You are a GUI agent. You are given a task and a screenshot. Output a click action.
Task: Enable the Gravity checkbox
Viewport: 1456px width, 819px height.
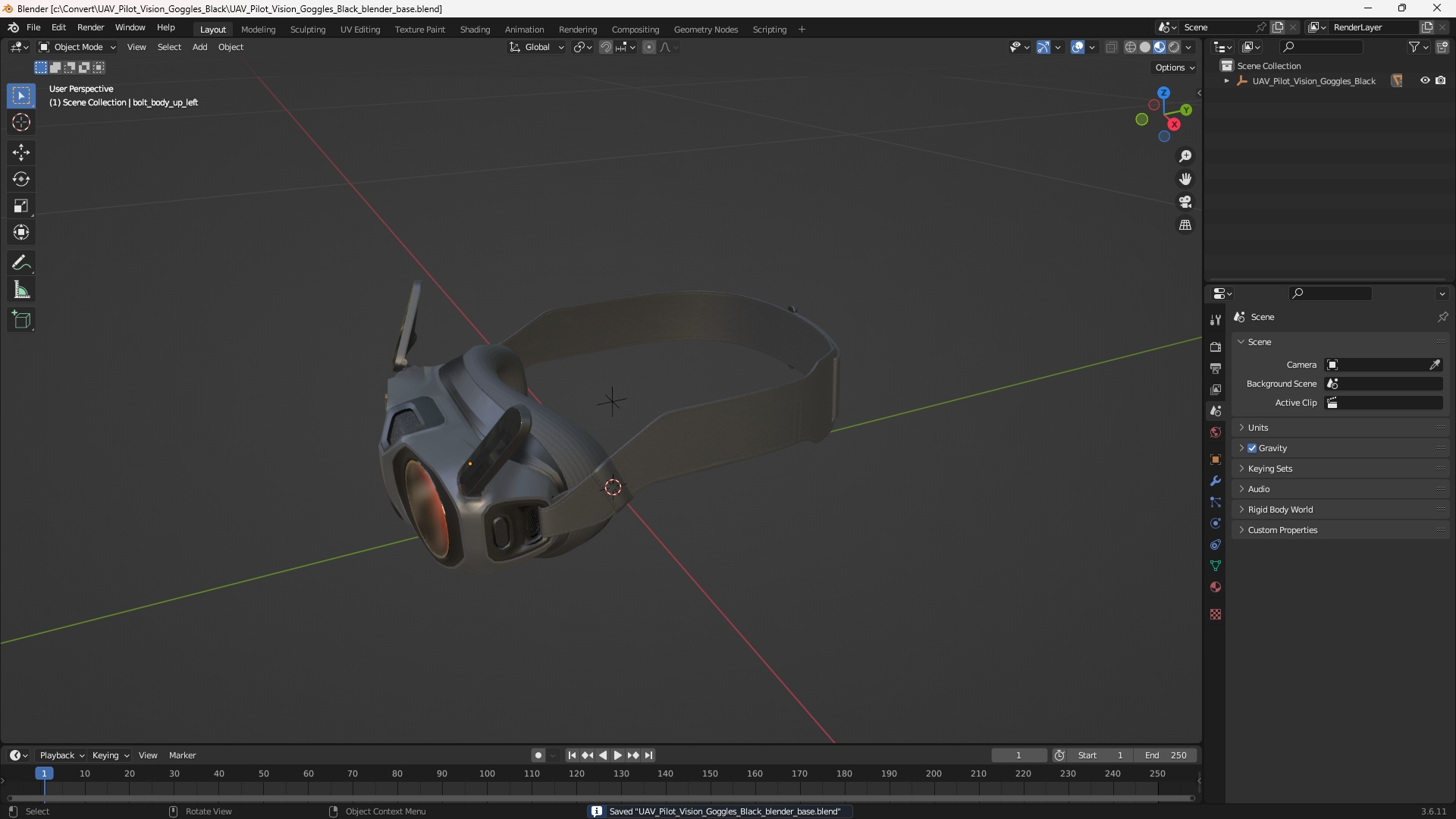coord(1252,448)
